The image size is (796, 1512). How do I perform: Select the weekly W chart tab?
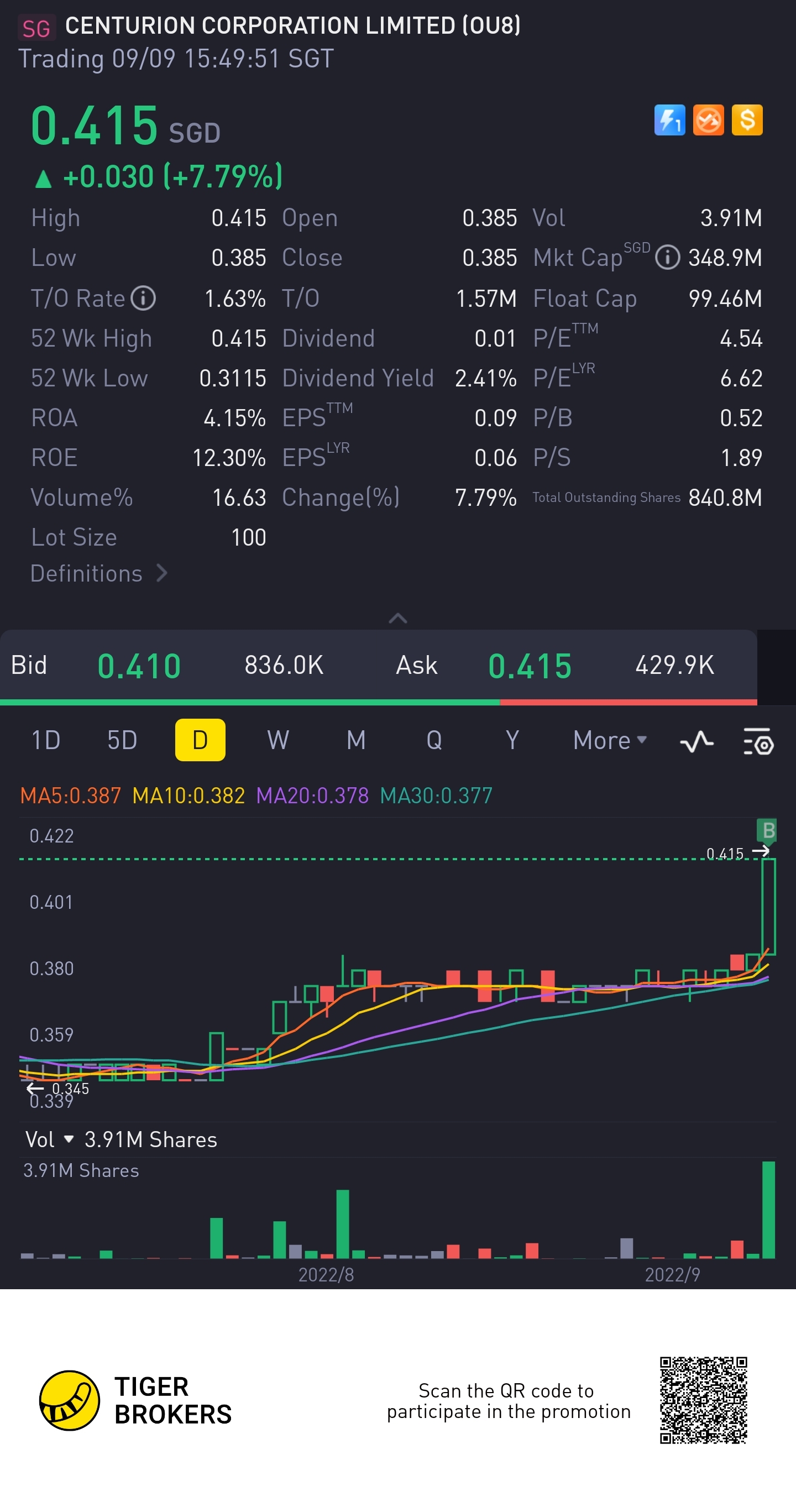pyautogui.click(x=278, y=740)
